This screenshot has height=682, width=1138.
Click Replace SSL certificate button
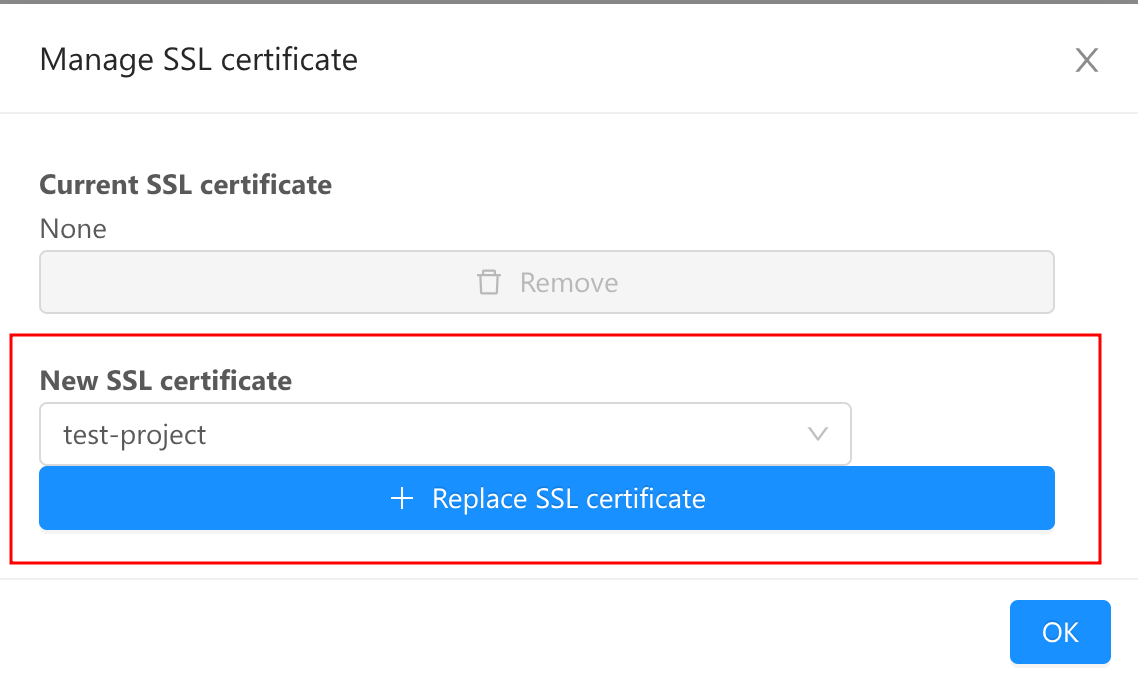547,498
